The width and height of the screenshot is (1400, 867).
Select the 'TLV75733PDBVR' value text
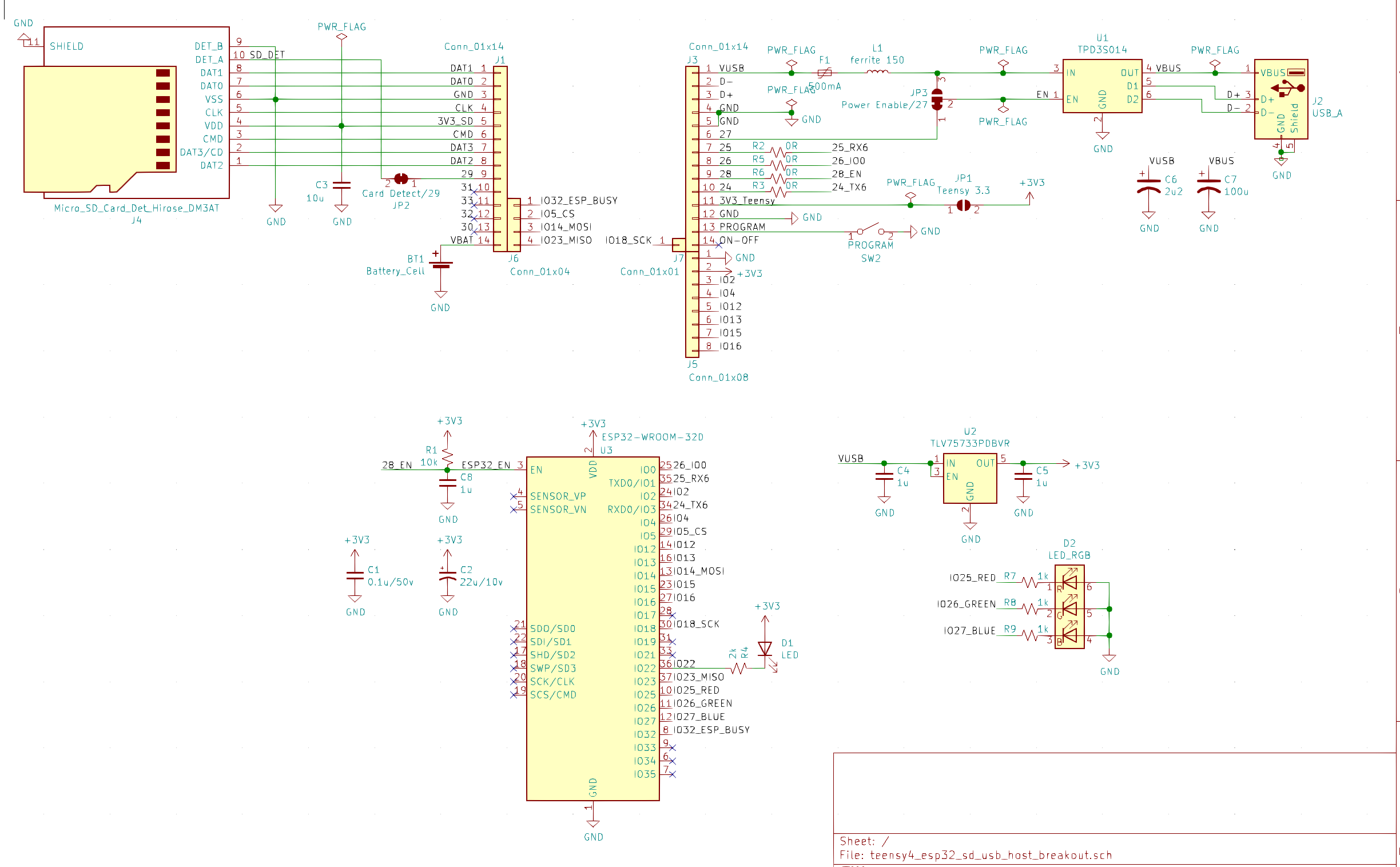coord(970,443)
